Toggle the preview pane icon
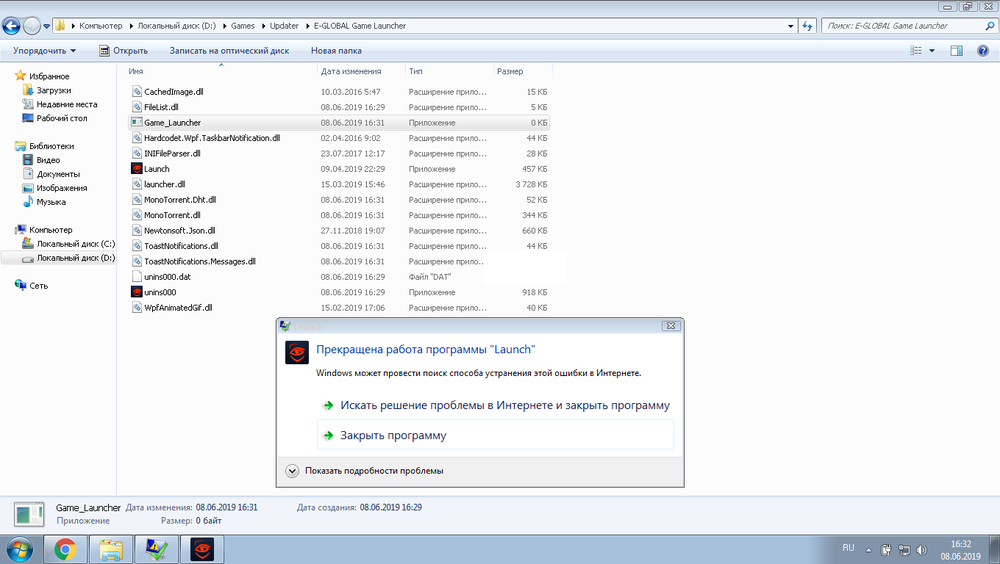The width and height of the screenshot is (1000, 564). [956, 50]
